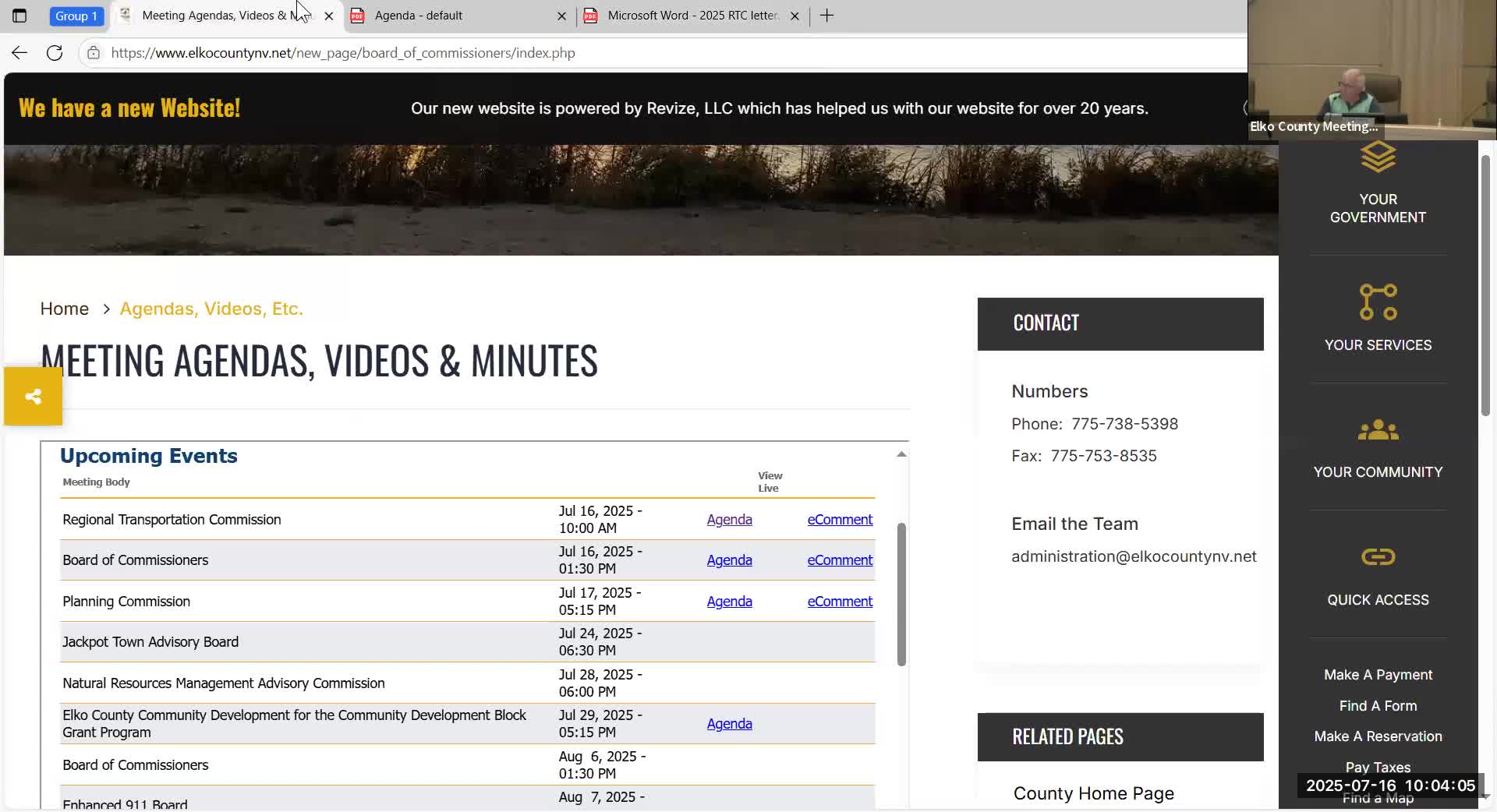Click the yellow share icon button
1497x812 pixels.
coord(33,397)
